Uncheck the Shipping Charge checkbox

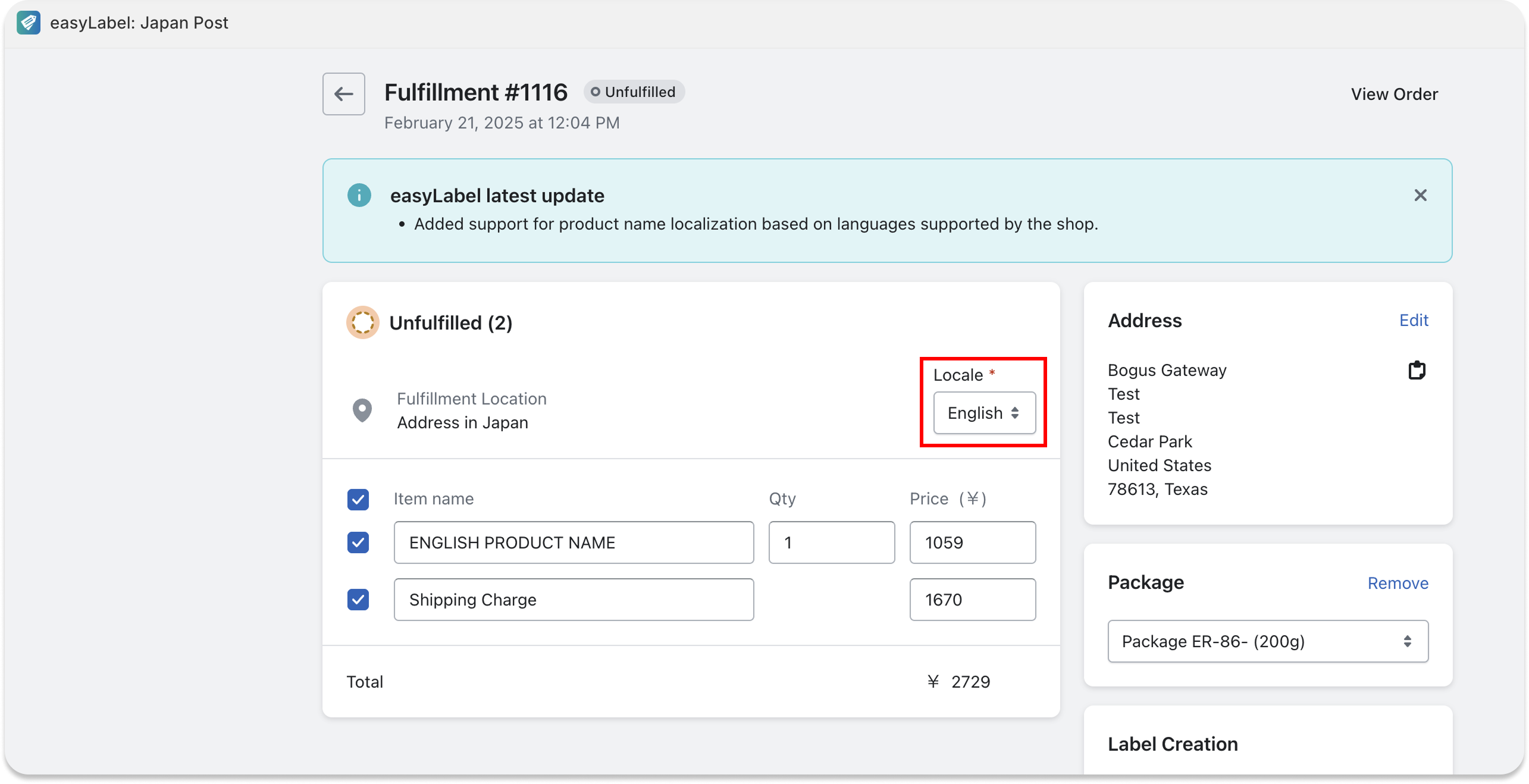click(358, 599)
